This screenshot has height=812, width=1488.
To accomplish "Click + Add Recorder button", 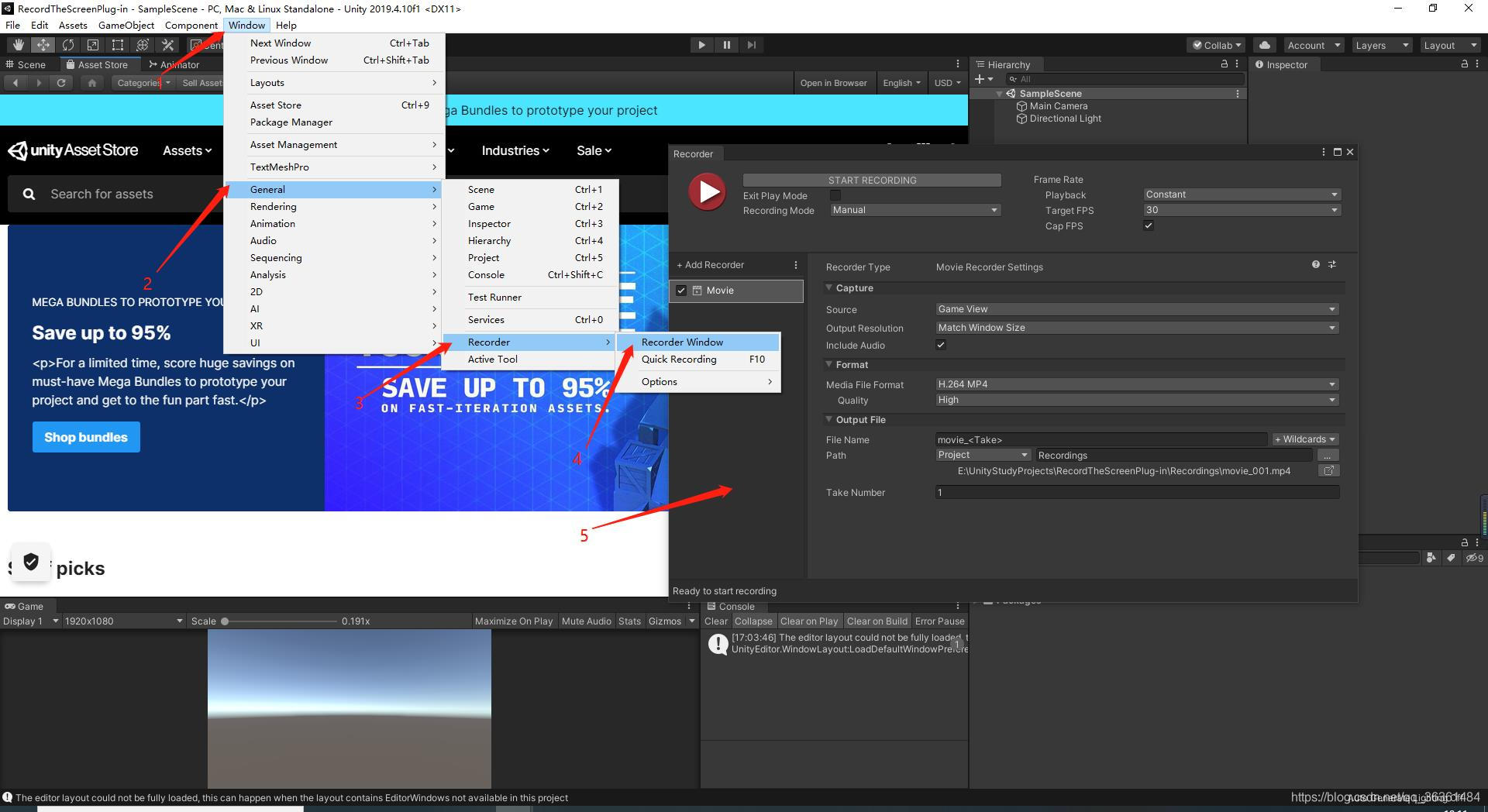I will pos(711,265).
